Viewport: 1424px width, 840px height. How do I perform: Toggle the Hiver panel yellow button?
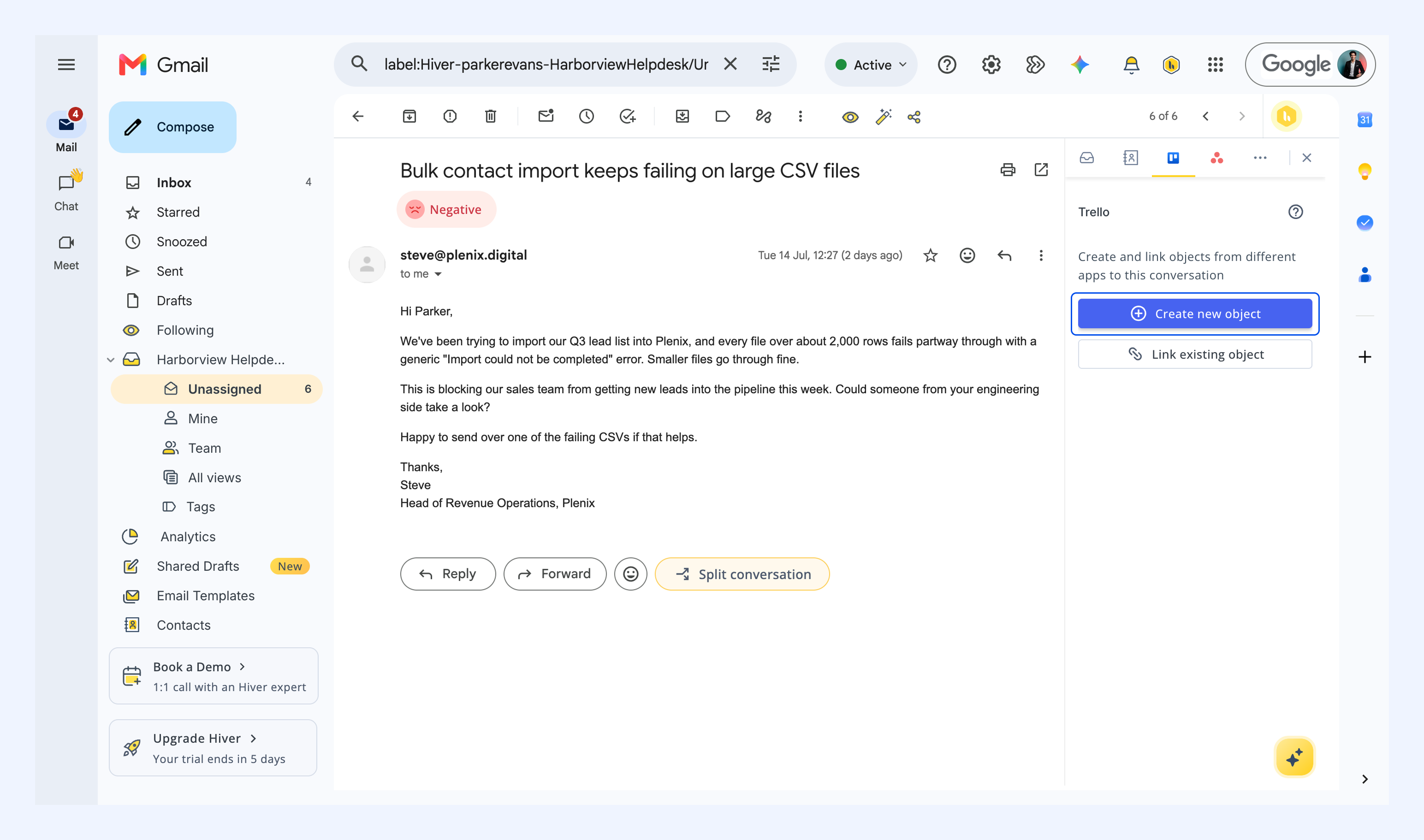[x=1287, y=117]
